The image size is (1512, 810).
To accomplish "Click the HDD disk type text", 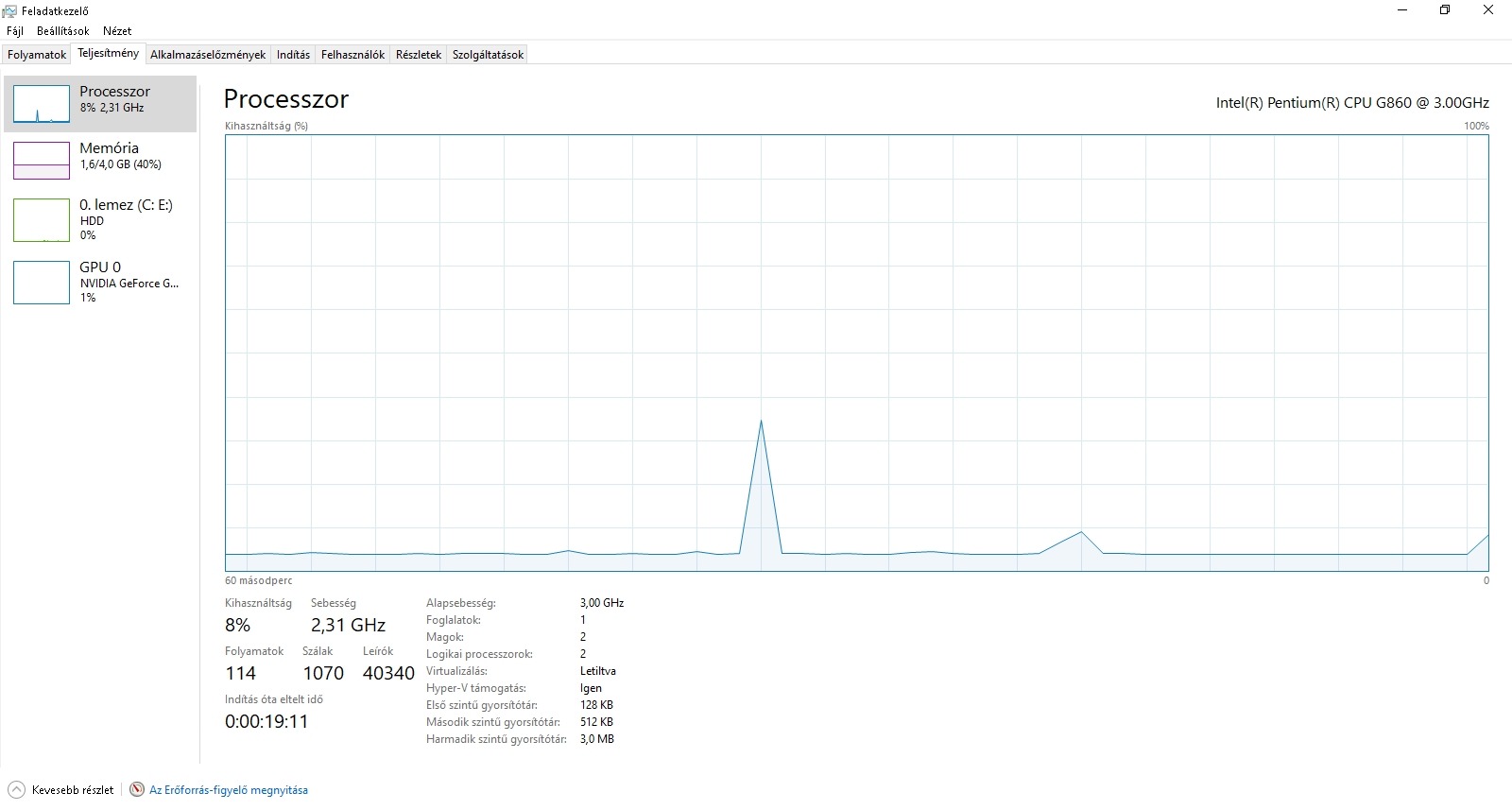I will pyautogui.click(x=92, y=221).
